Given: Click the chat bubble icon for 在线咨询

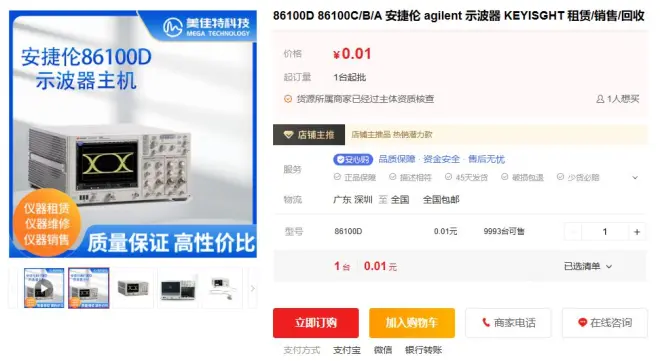Looking at the screenshot, I should (582, 323).
